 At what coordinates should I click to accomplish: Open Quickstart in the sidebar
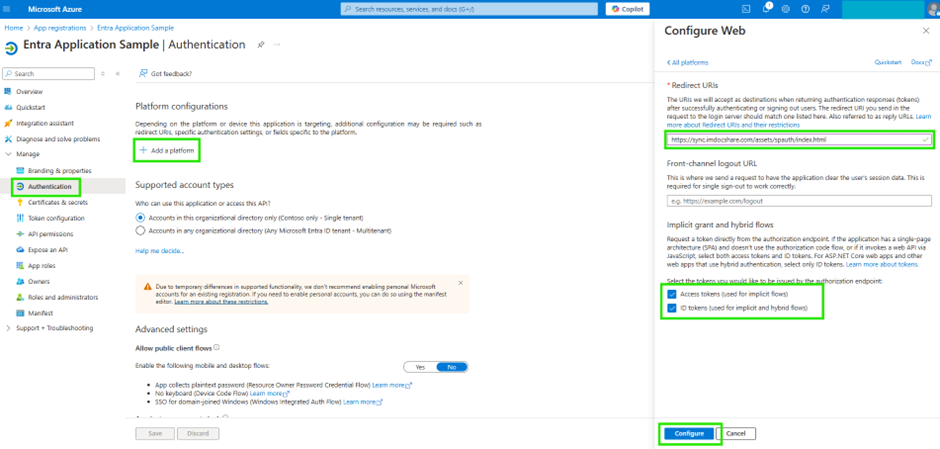pos(31,107)
